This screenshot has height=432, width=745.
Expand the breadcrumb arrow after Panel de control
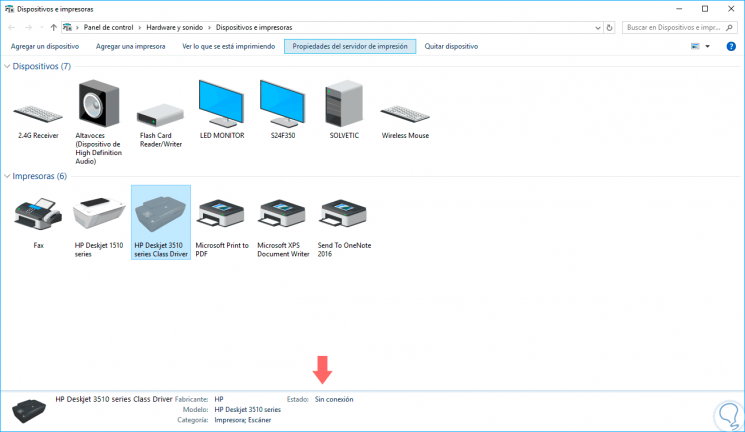click(x=140, y=28)
